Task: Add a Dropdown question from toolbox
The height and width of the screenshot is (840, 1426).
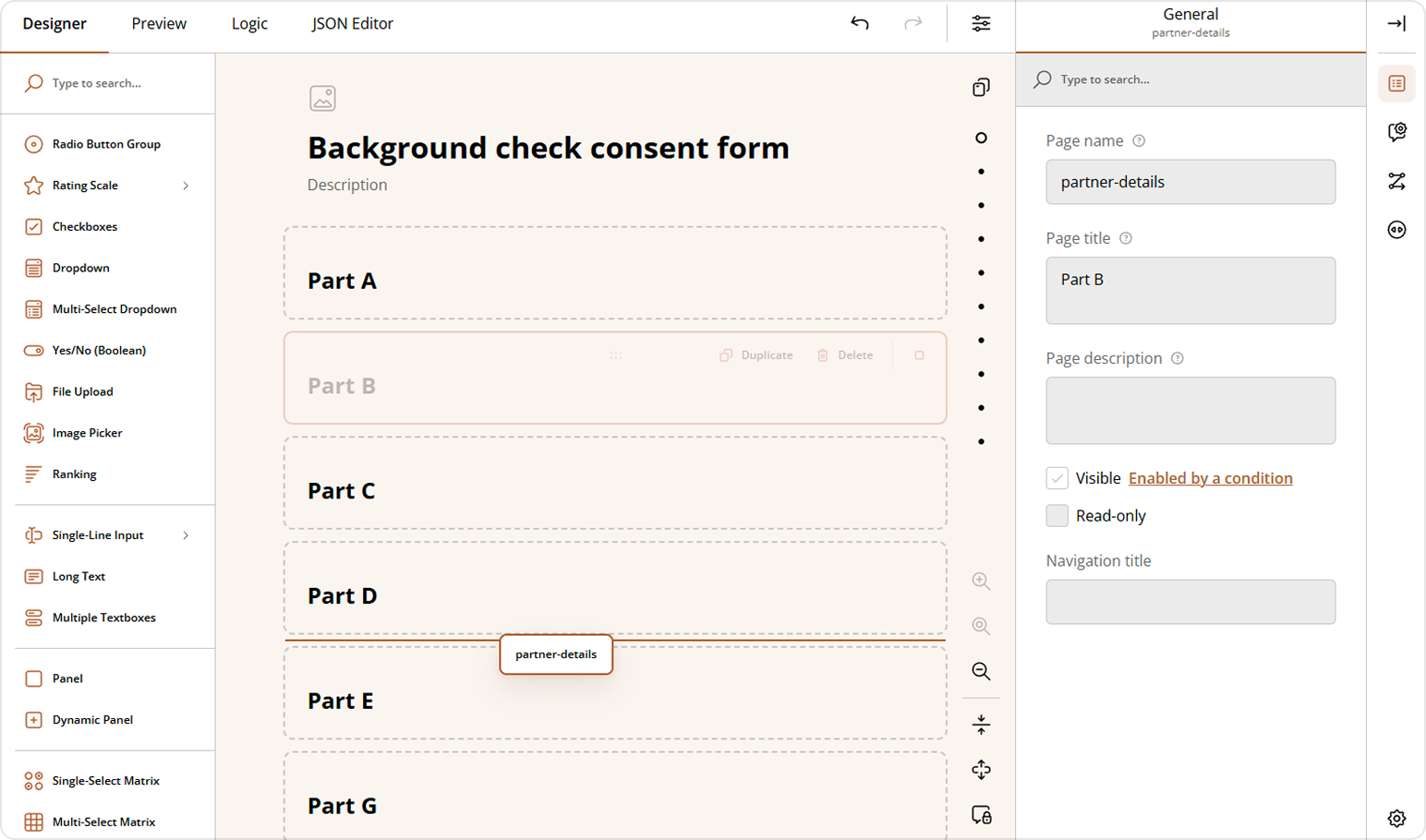Action: pos(80,268)
